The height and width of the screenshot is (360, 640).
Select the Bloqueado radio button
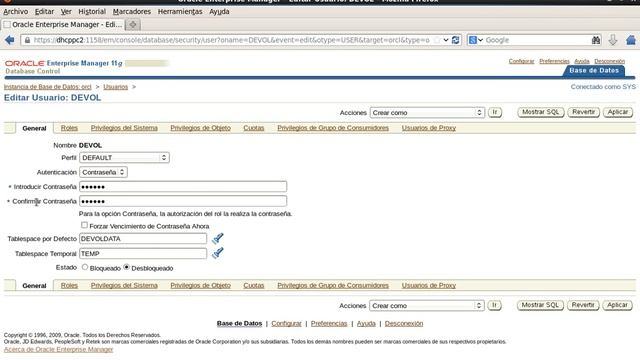click(x=85, y=267)
